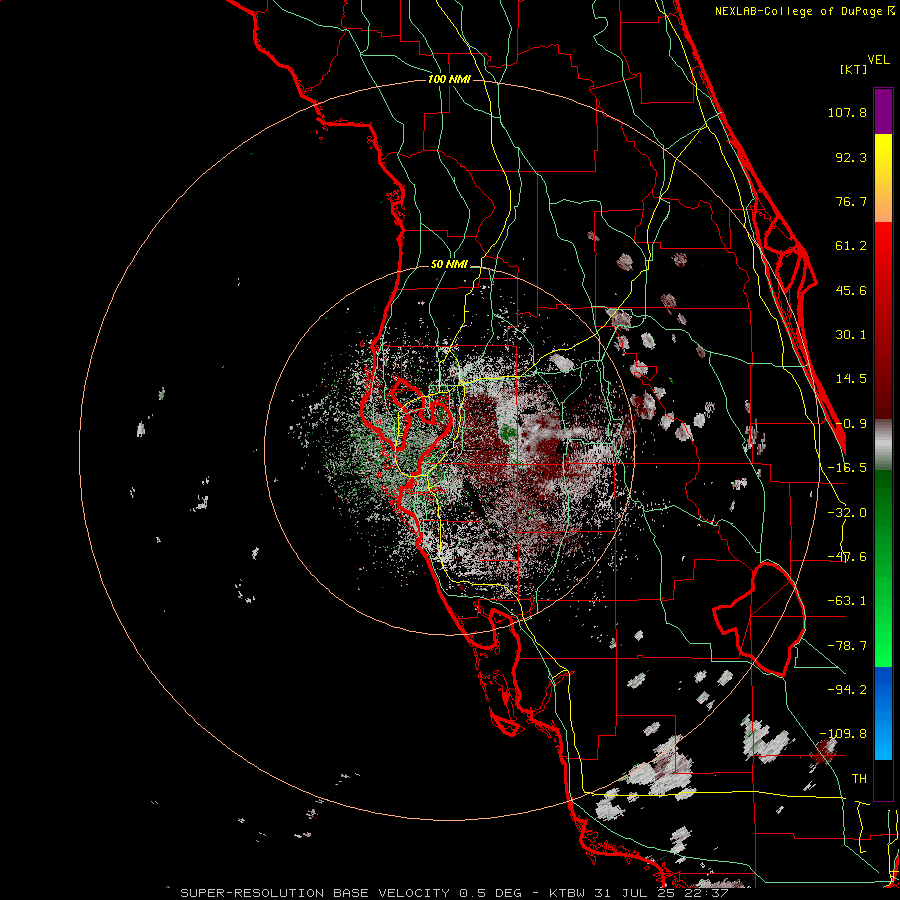Click the purple segment of the color bar
The width and height of the screenshot is (900, 900).
coord(883,111)
